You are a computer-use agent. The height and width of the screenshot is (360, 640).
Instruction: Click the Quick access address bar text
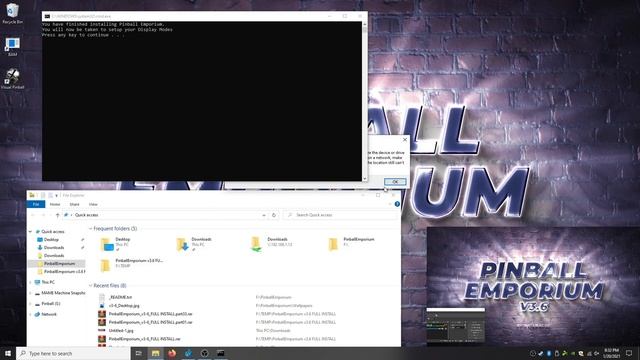pos(87,215)
